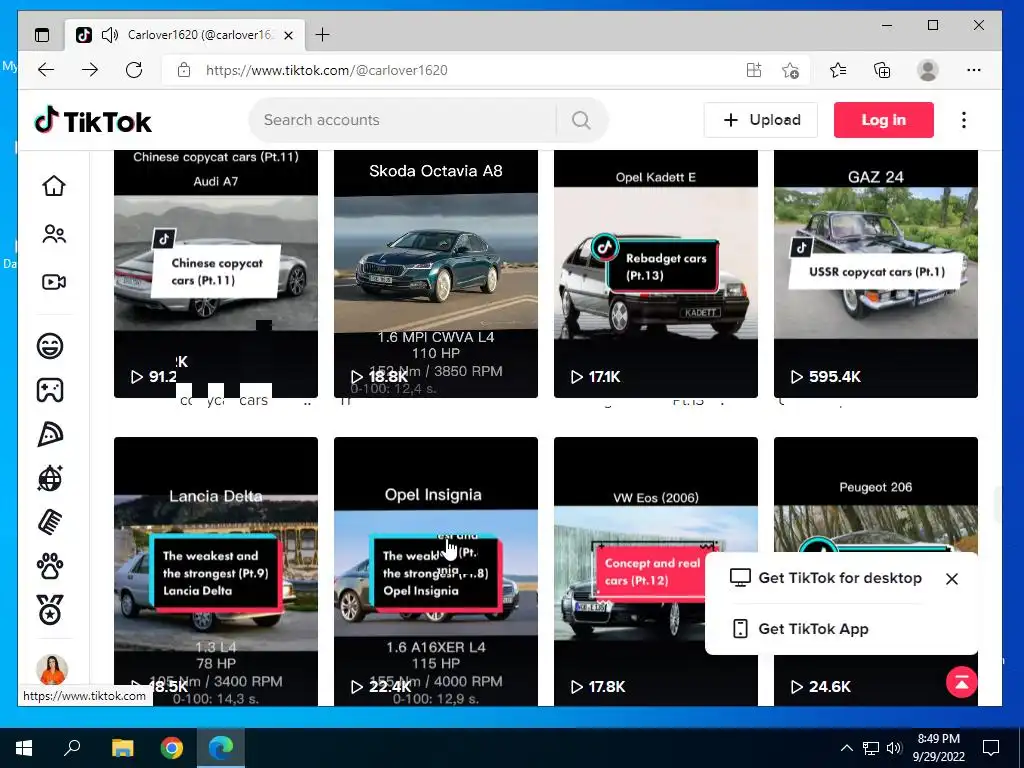Open the Lancia Delta video thumbnail
The image size is (1024, 768).
tap(216, 571)
